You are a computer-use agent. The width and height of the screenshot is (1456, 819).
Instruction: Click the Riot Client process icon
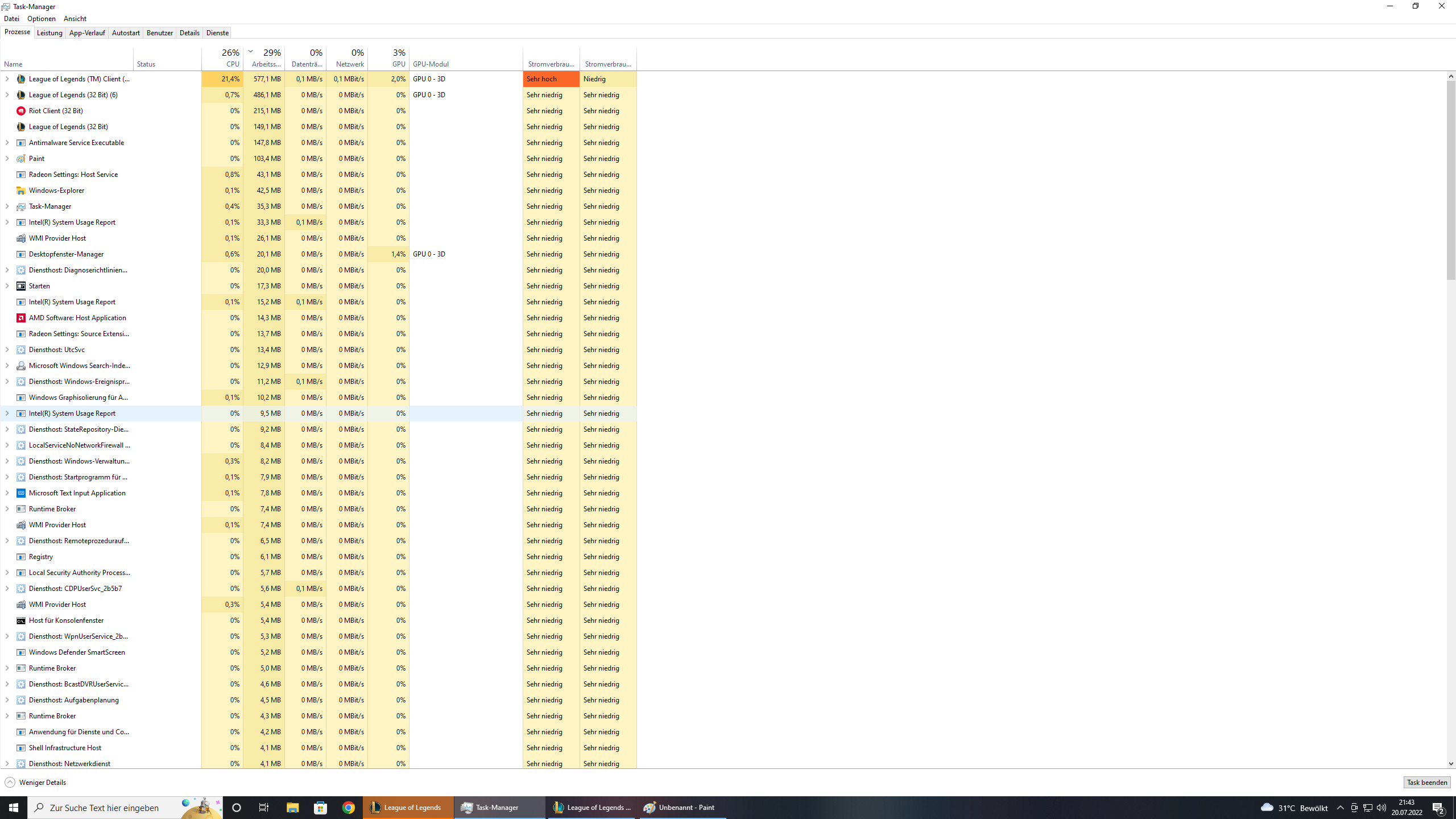coord(21,111)
